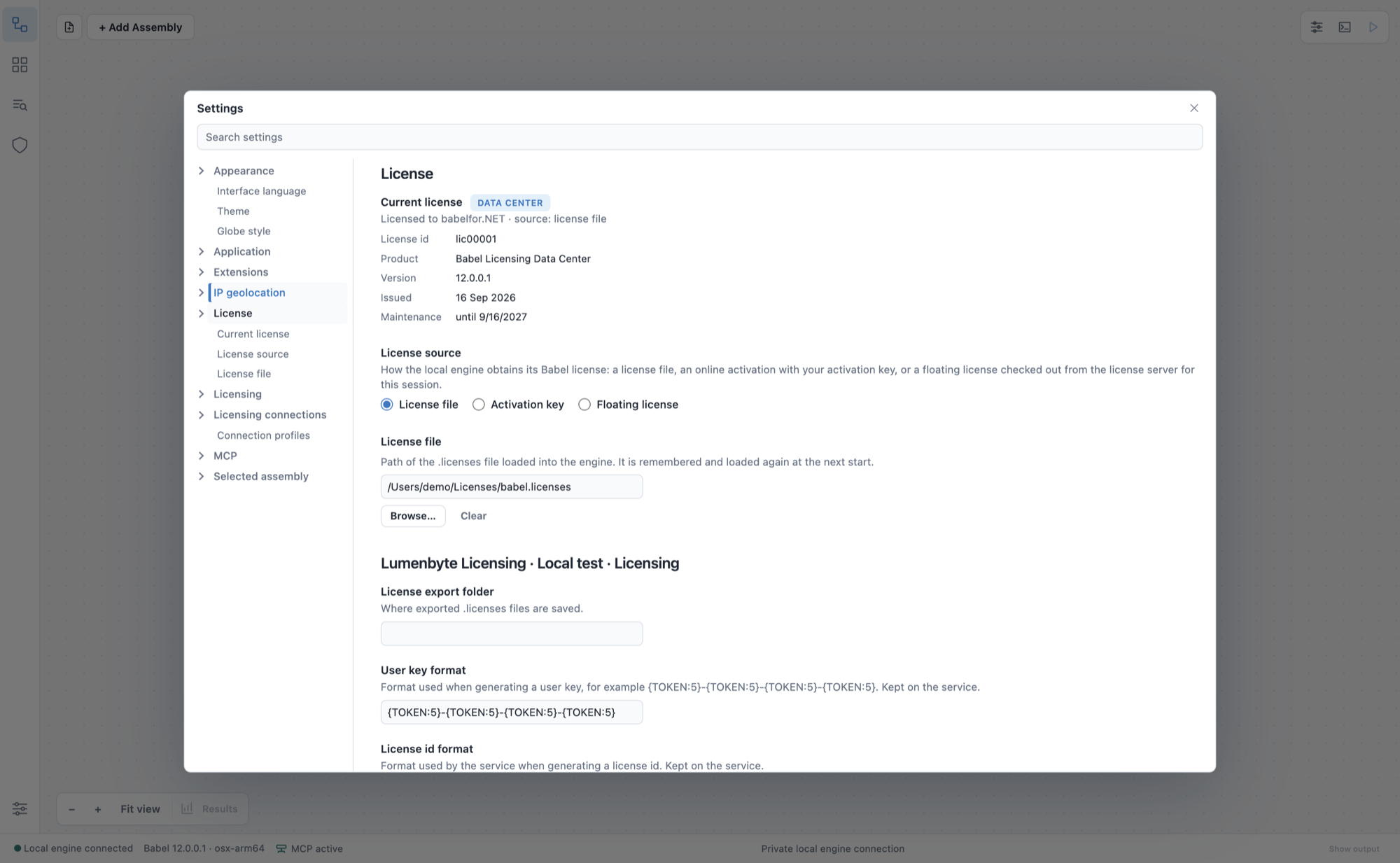Click the Lumenbyte Licensing section heading
Image resolution: width=1400 pixels, height=863 pixels.
530,563
